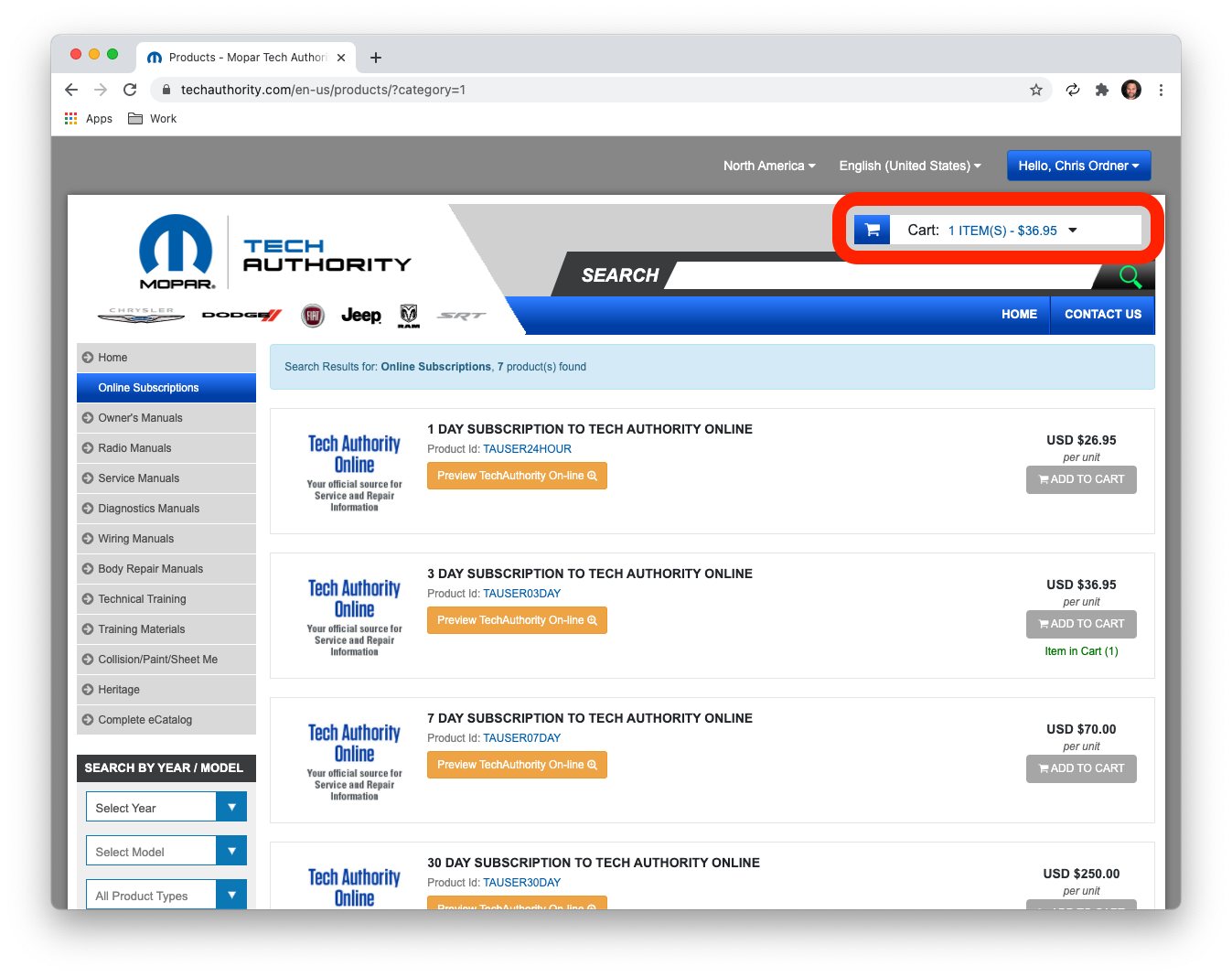The height and width of the screenshot is (977, 1232).
Task: Click the browser Back arrow
Action: tap(71, 90)
